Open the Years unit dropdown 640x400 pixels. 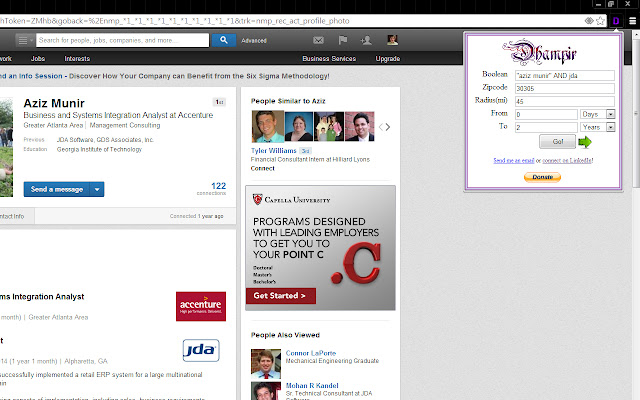point(610,127)
